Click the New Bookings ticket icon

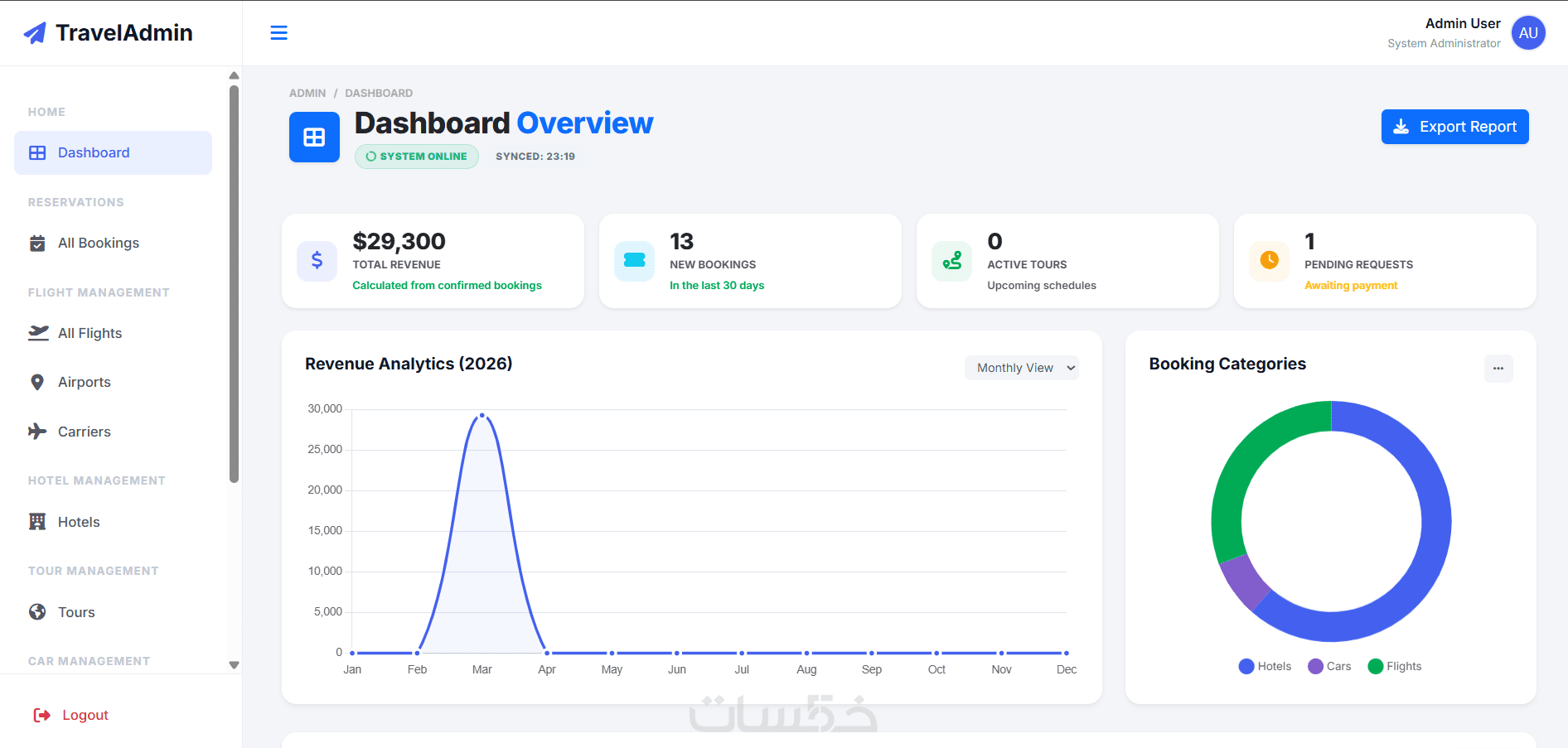(634, 261)
